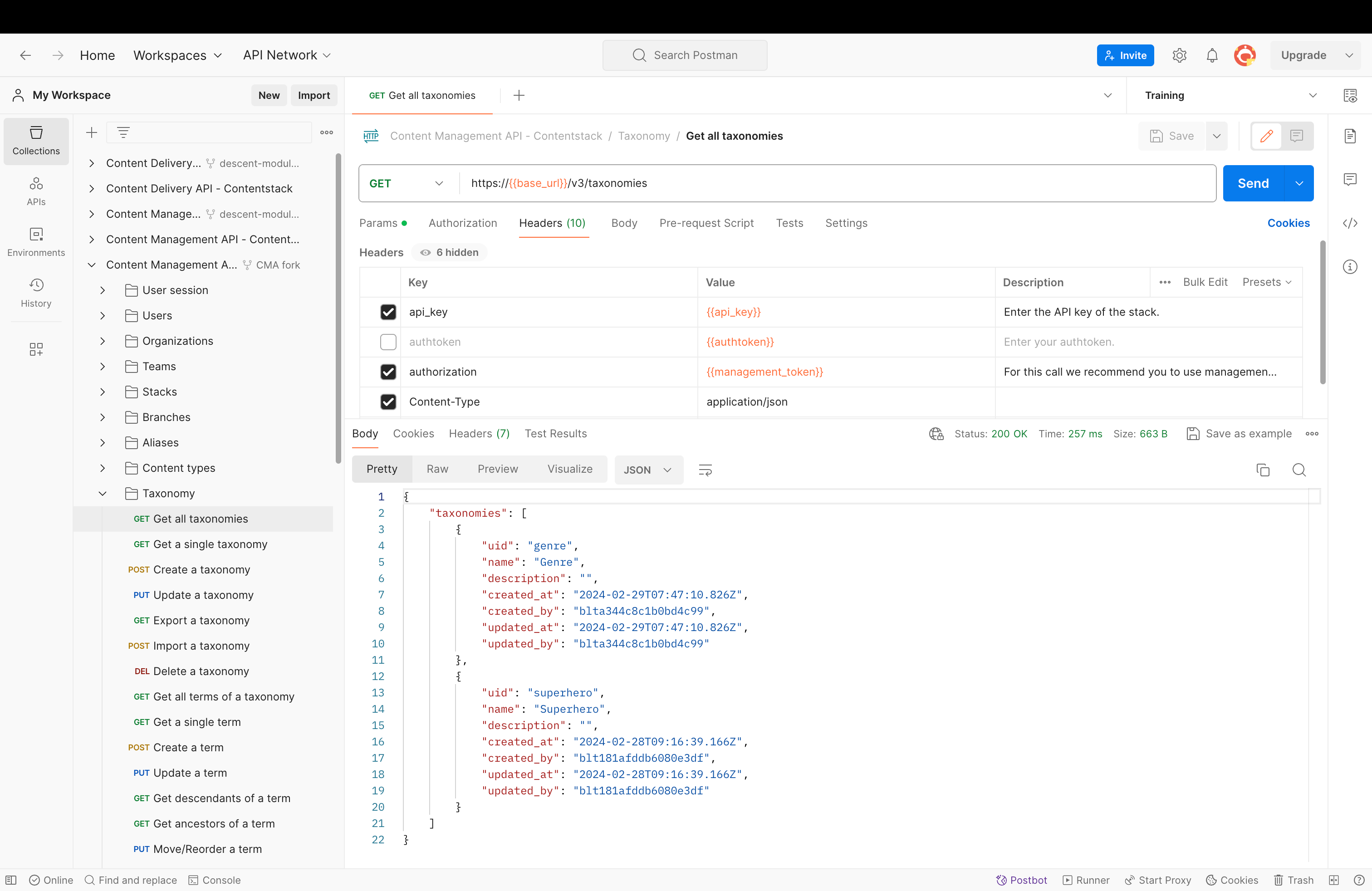This screenshot has width=1372, height=891.
Task: Click the New button
Action: pyautogui.click(x=269, y=96)
